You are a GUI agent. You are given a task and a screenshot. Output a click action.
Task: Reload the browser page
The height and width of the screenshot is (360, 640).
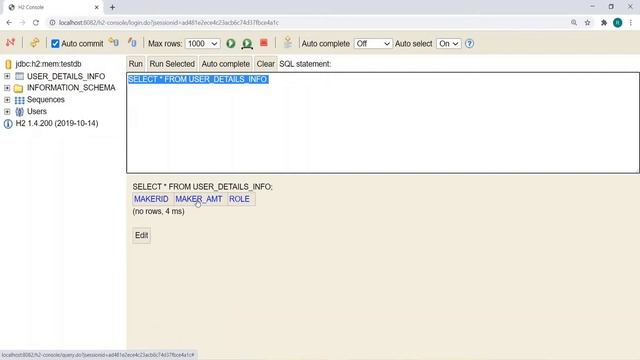(x=36, y=23)
